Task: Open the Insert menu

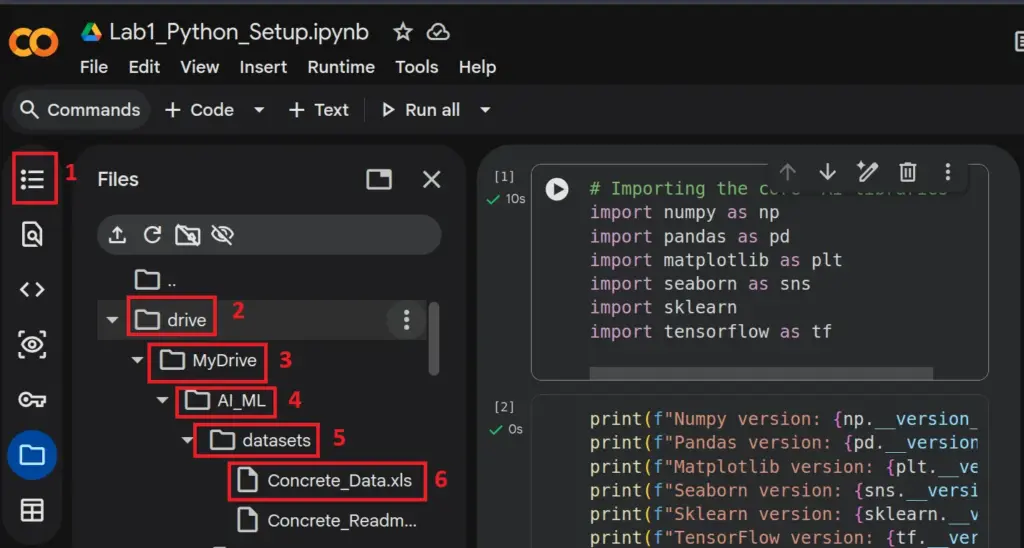Action: click(x=263, y=67)
